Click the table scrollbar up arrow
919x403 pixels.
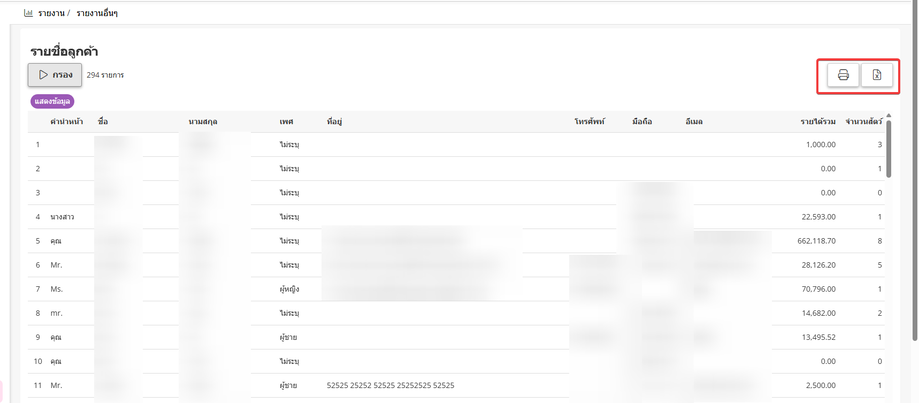(x=889, y=115)
